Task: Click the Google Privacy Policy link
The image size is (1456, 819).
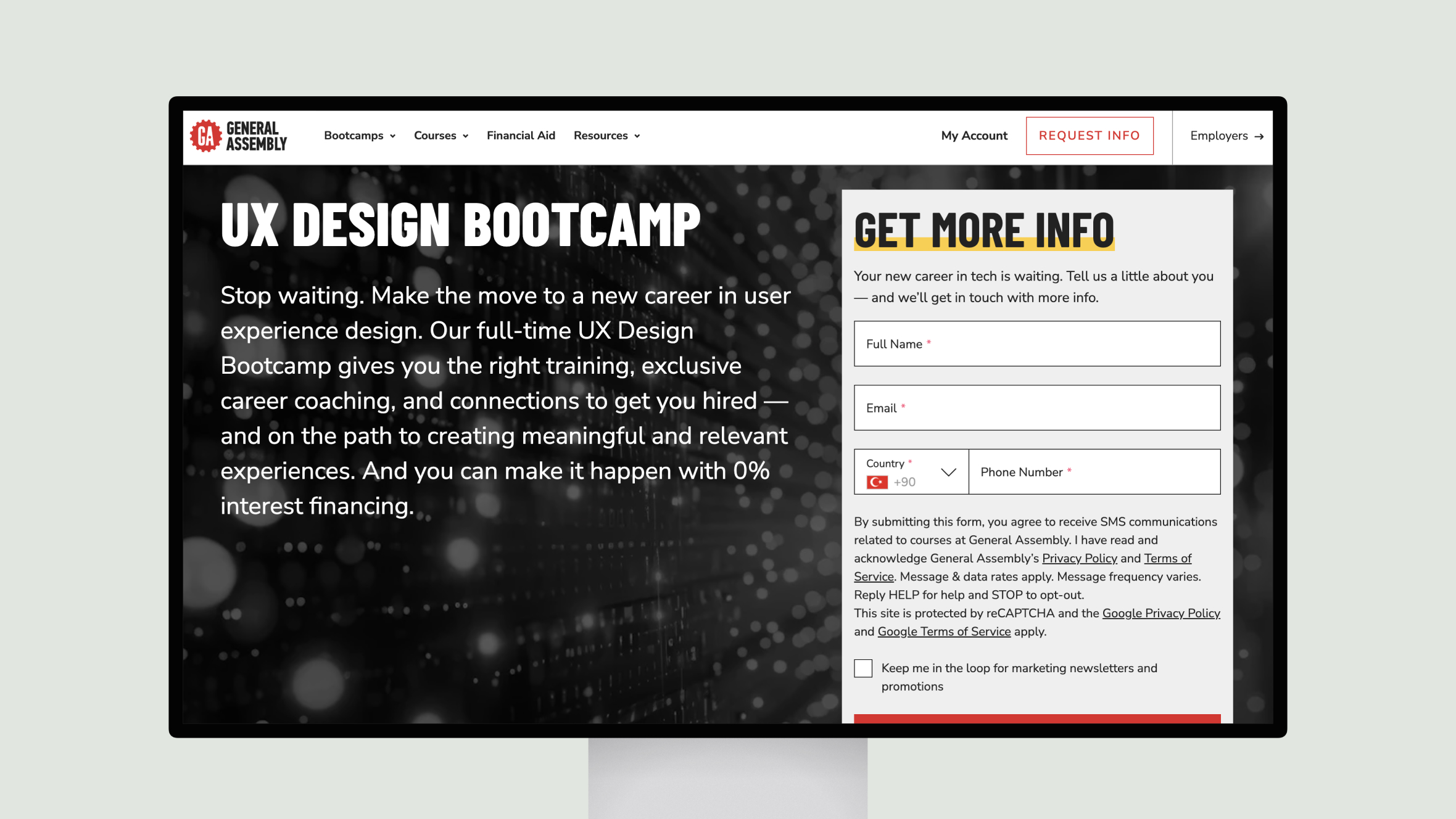Action: pos(1162,613)
